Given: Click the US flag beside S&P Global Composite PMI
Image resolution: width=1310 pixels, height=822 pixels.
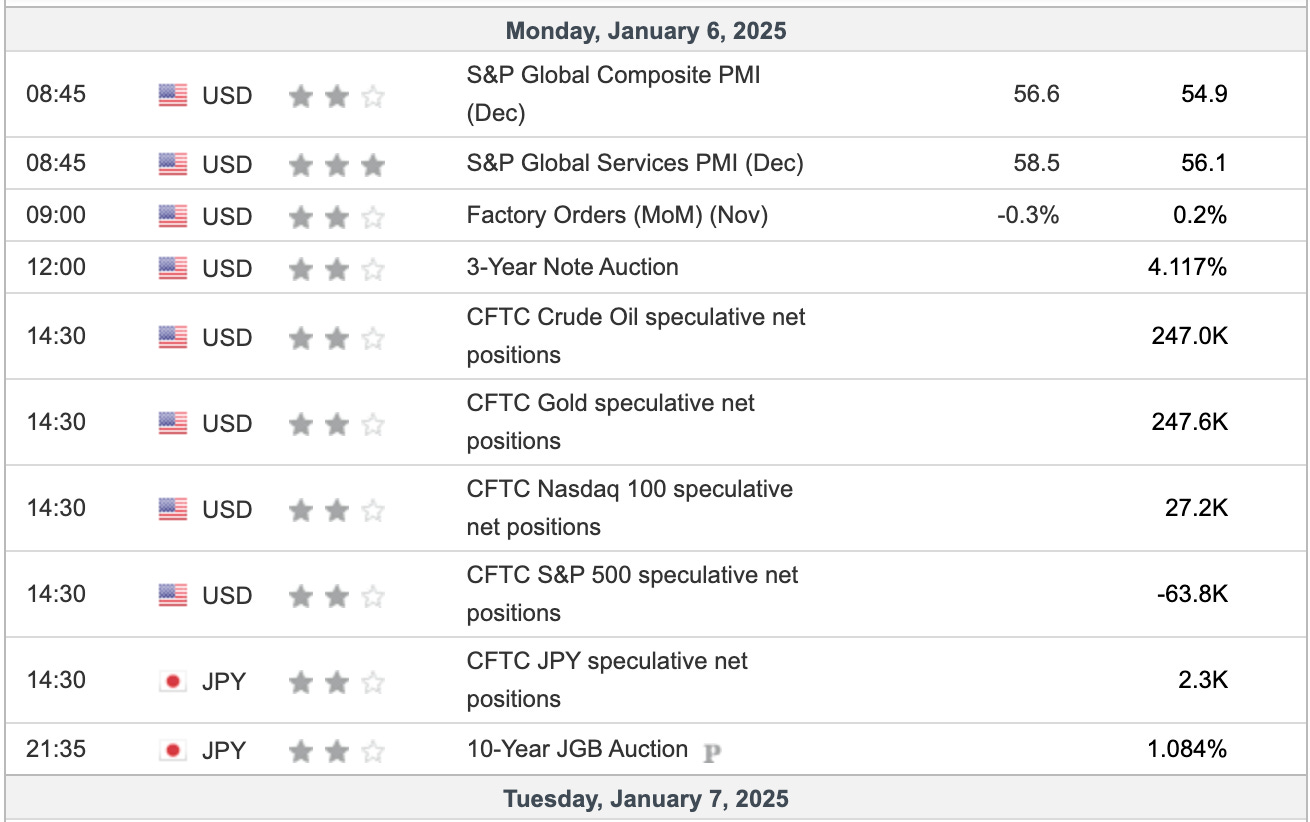Looking at the screenshot, I should (x=173, y=95).
